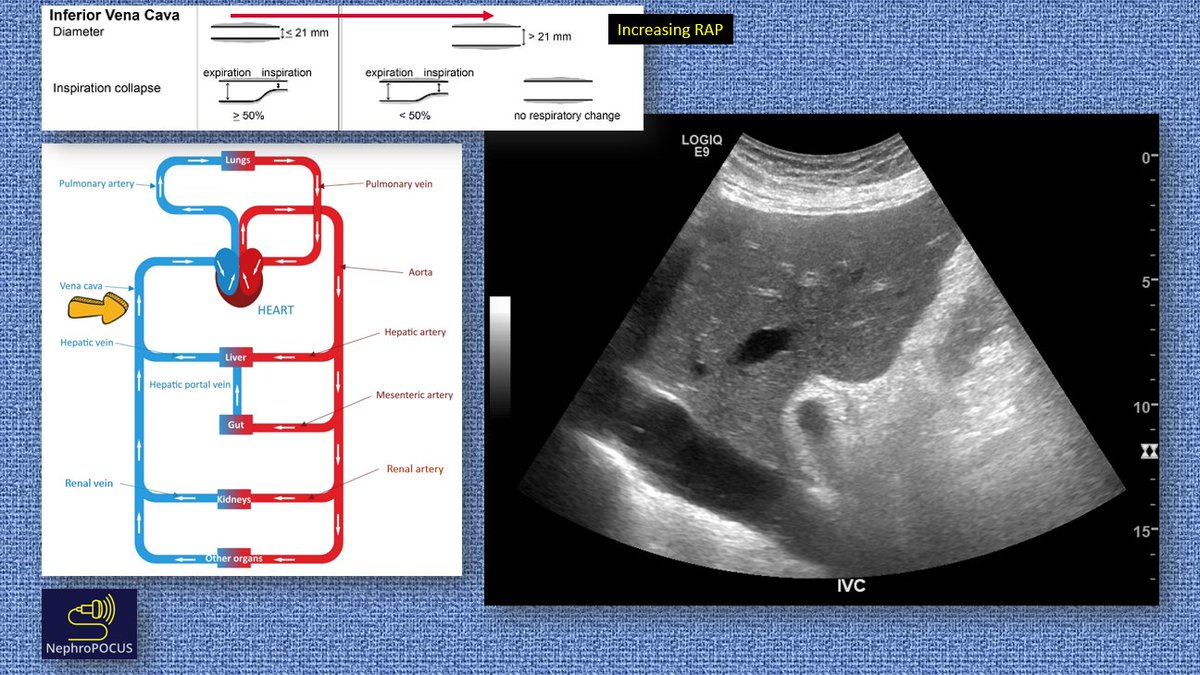Click the "Renal vein" label
This screenshot has height=675, width=1200.
(x=89, y=482)
